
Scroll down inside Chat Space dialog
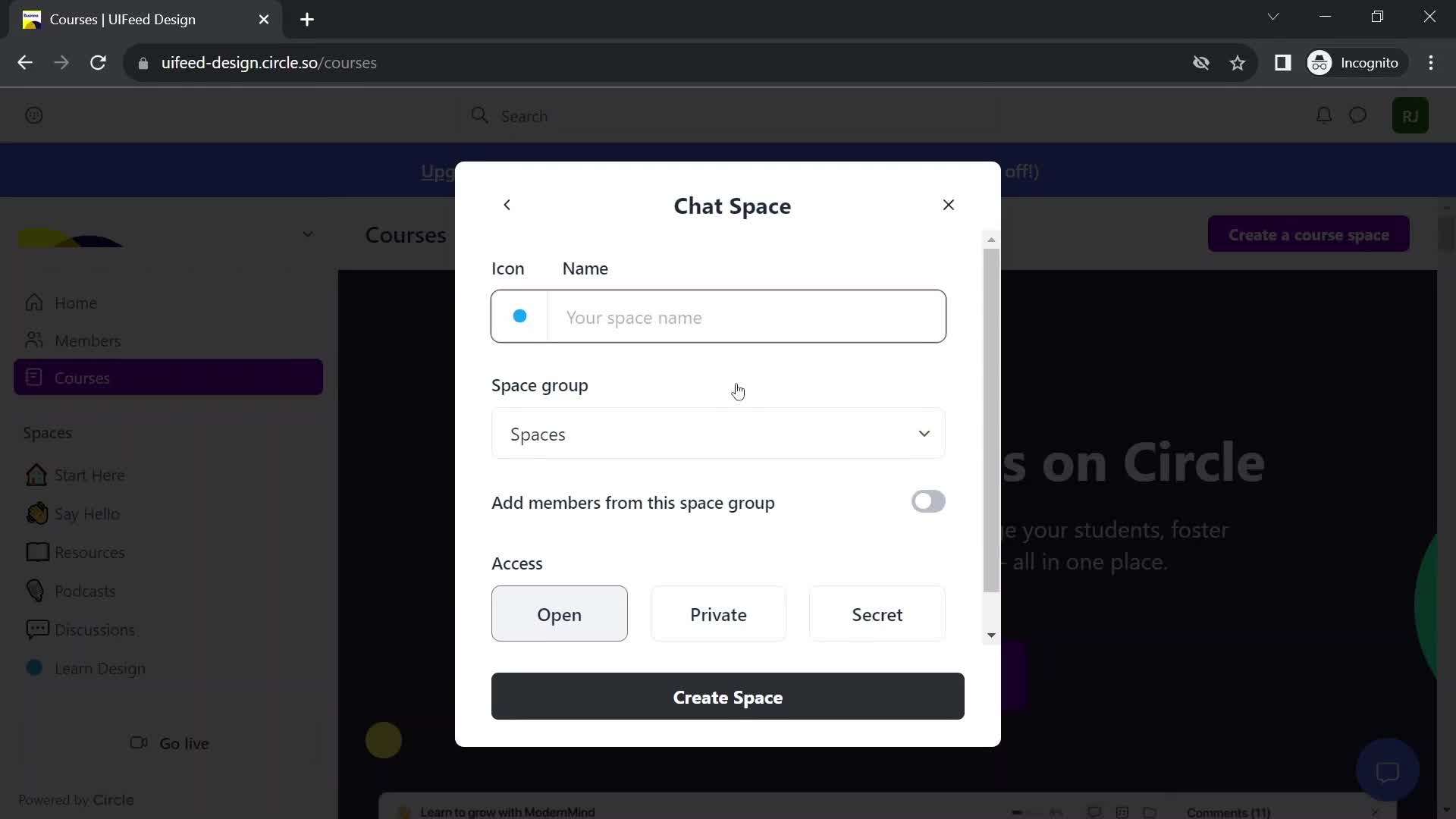tap(991, 635)
